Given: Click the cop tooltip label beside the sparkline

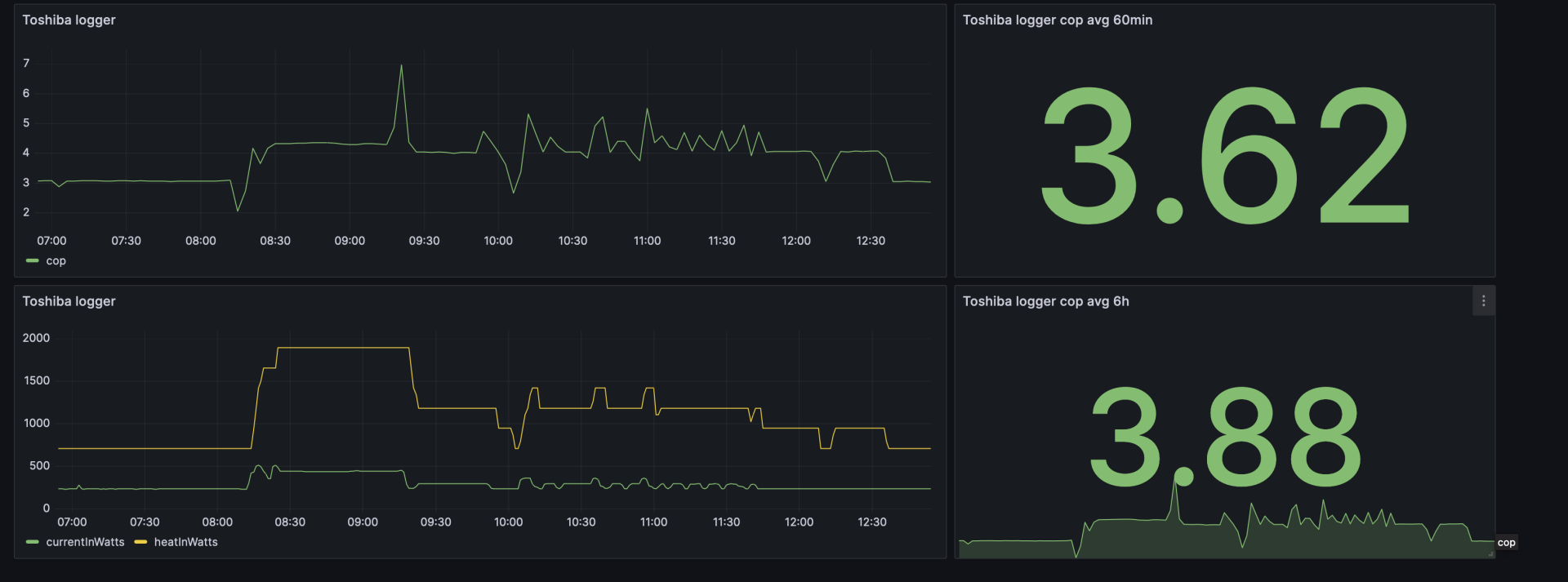Looking at the screenshot, I should tap(1506, 543).
